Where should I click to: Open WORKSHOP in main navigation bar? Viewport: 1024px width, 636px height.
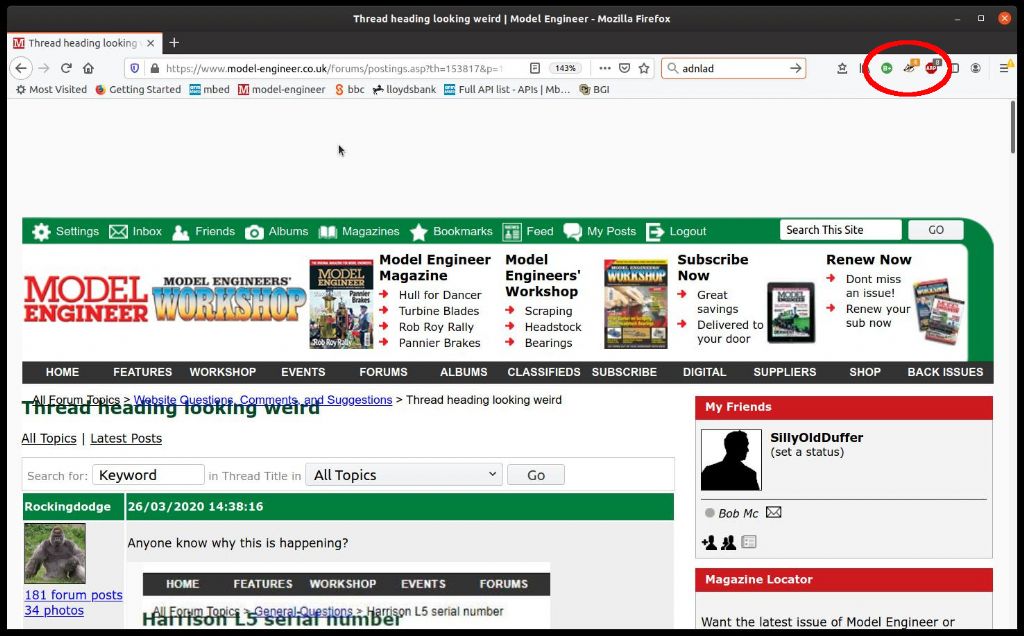tap(223, 372)
